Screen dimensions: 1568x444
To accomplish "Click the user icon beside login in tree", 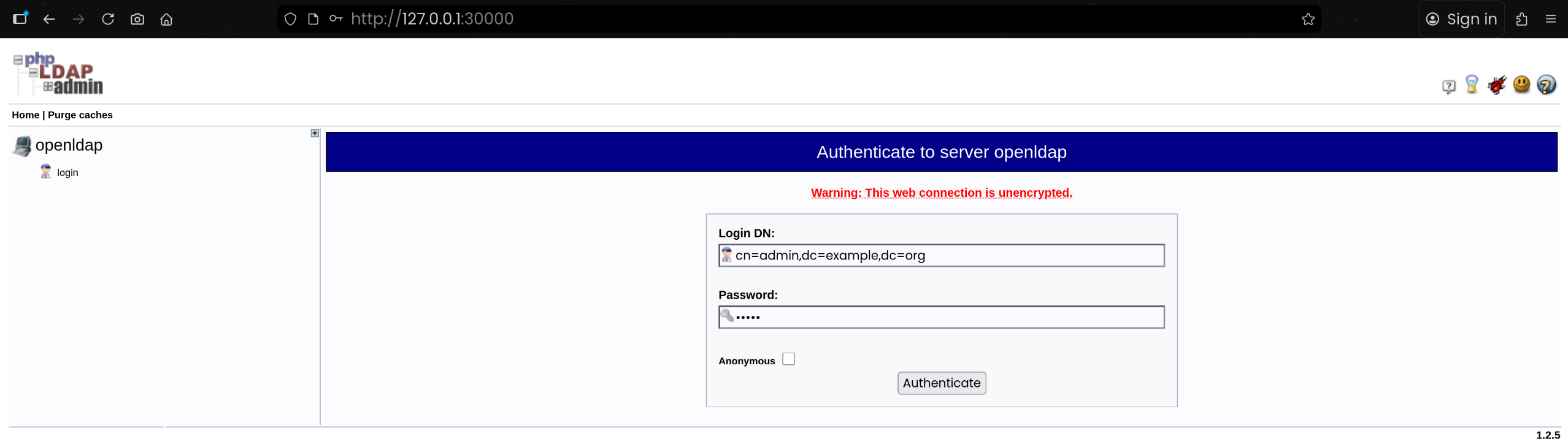I will tap(45, 172).
